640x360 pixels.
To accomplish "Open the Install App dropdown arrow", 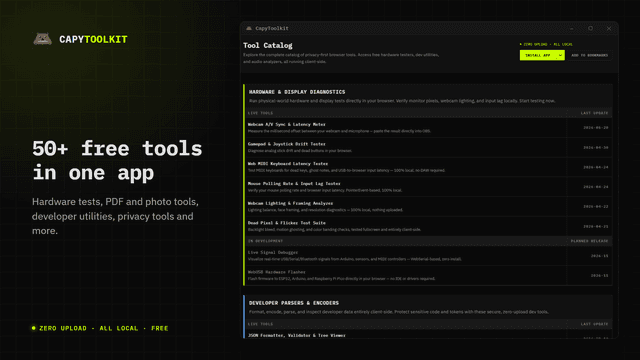I will click(x=560, y=55).
